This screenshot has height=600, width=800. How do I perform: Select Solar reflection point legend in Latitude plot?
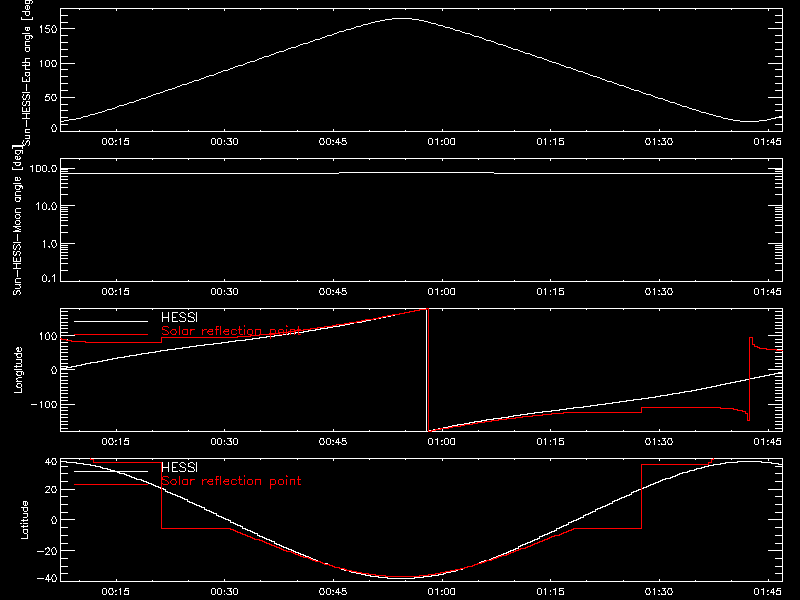(231, 481)
